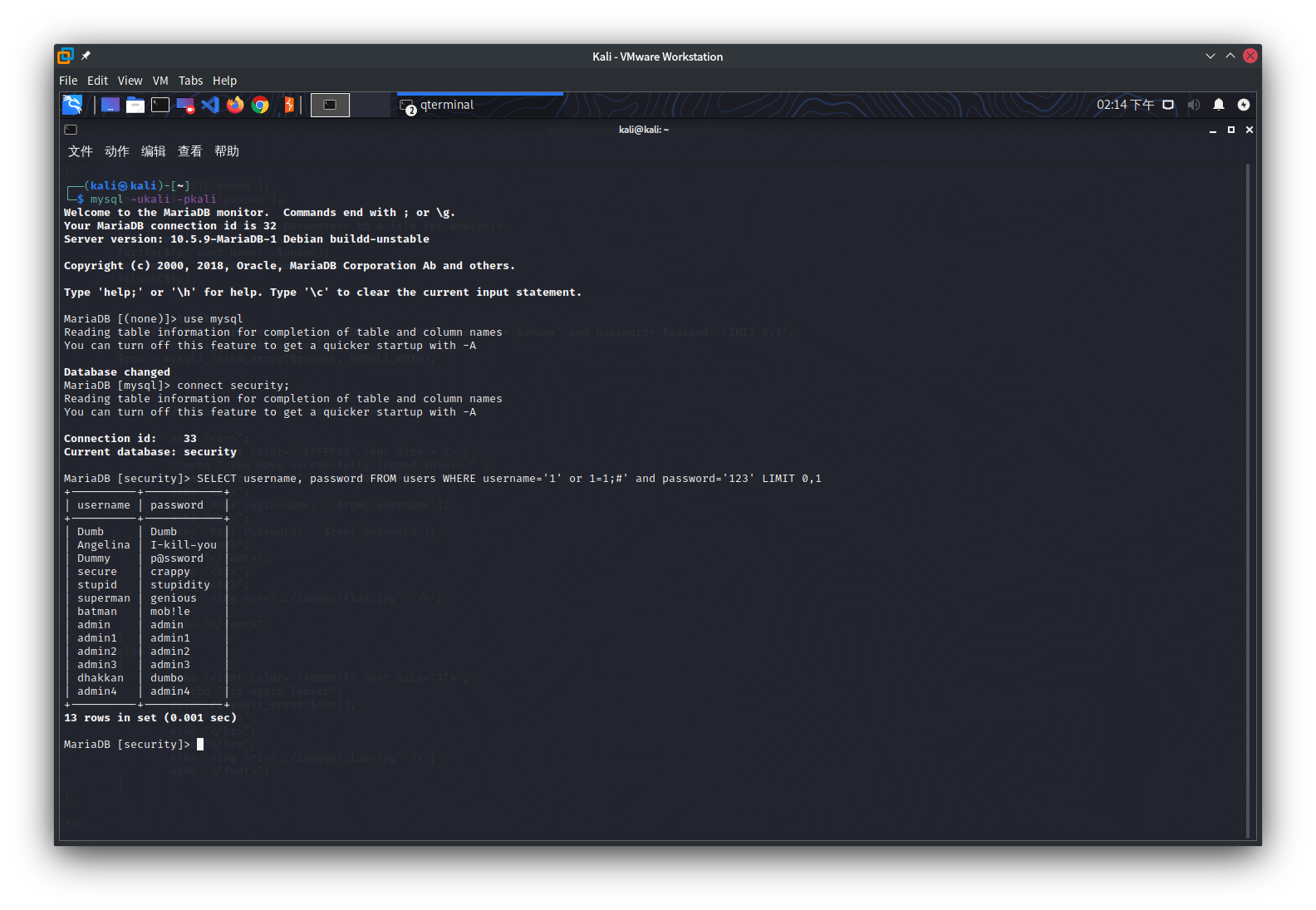Click the 'password' column header
The width and height of the screenshot is (1316, 910).
tap(177, 505)
